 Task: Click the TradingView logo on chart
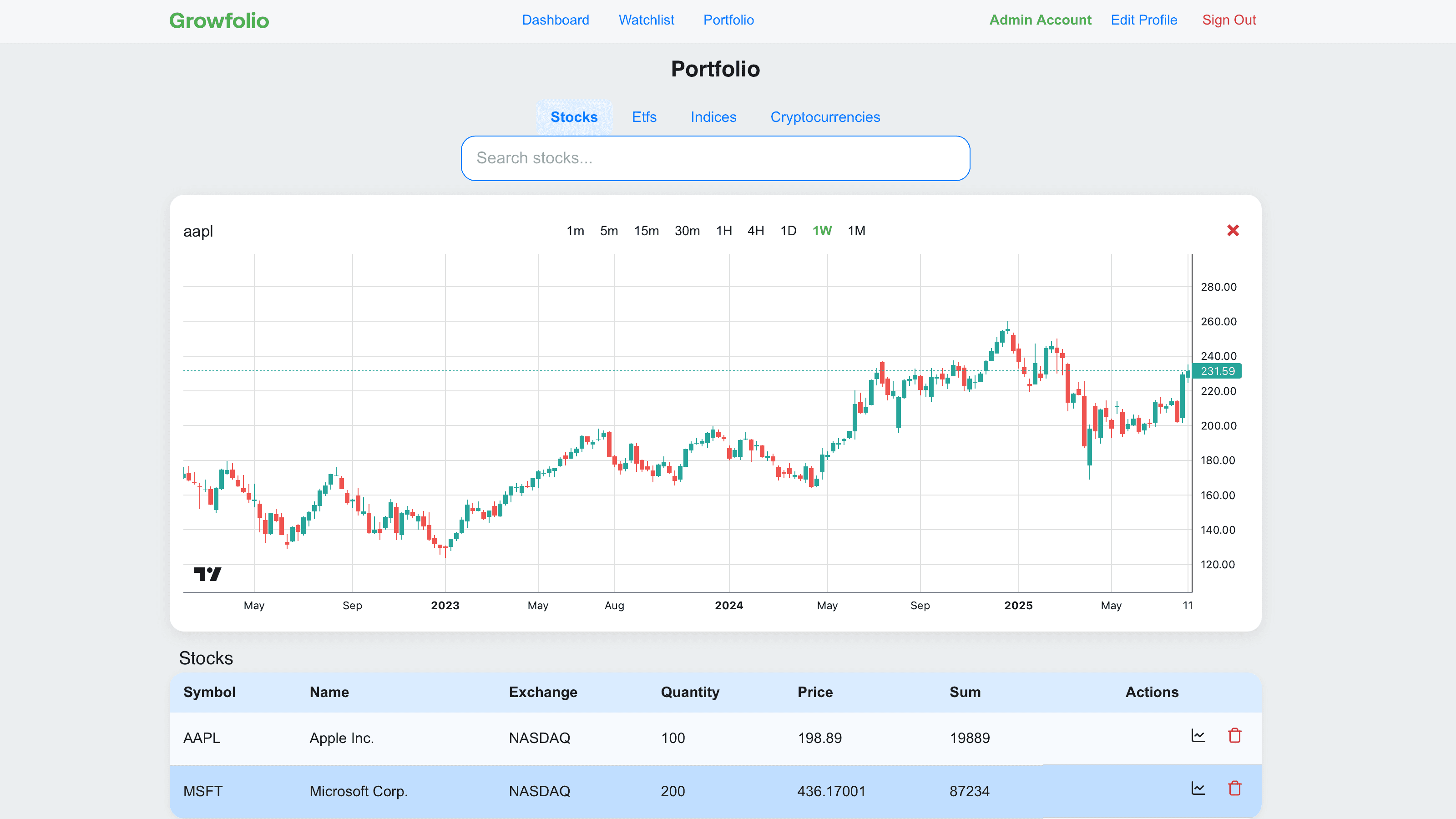(207, 574)
